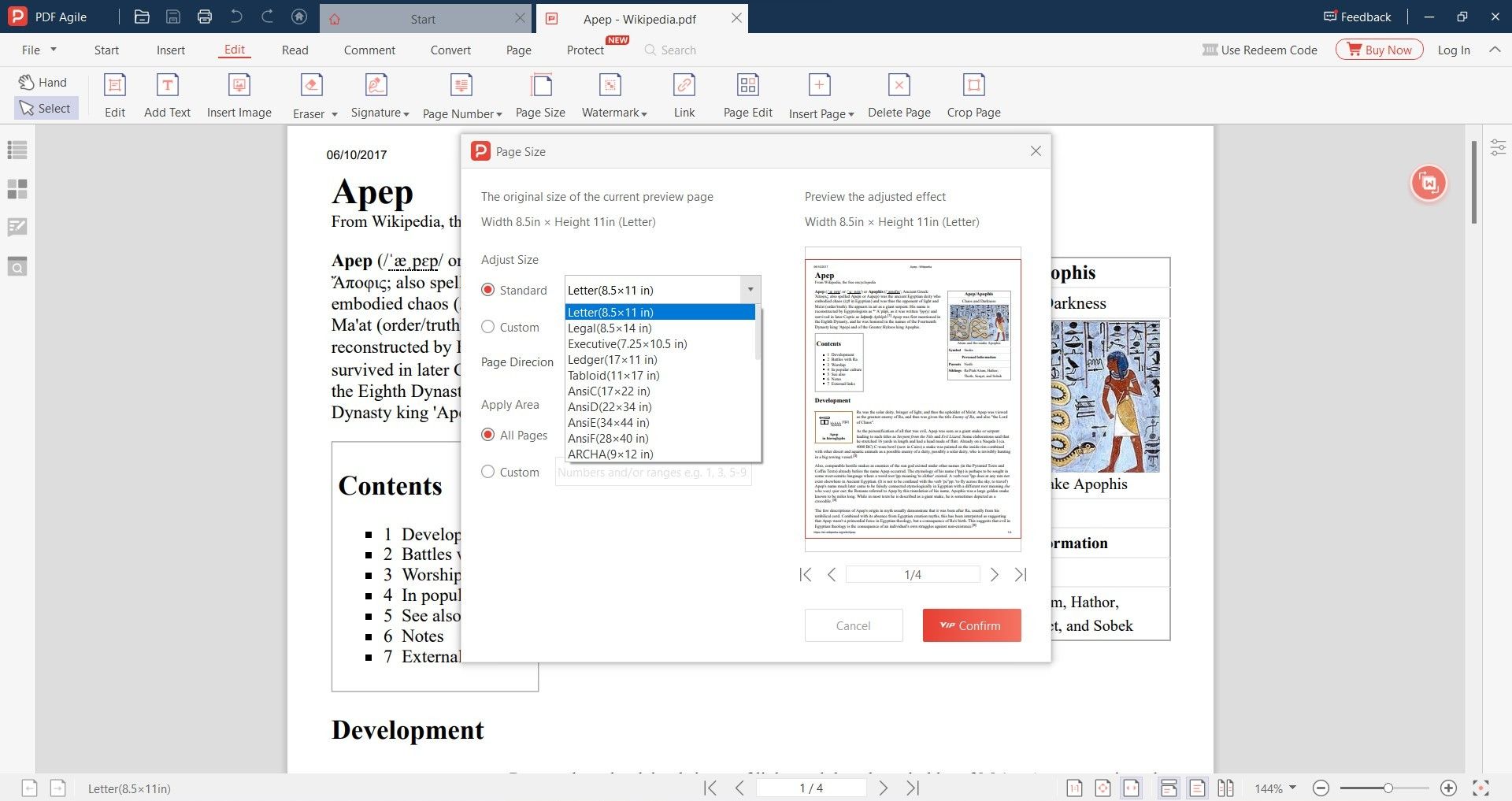Select Legal(8.5×14 in) from the size dropdown
This screenshot has width=1512, height=801.
pyautogui.click(x=609, y=328)
